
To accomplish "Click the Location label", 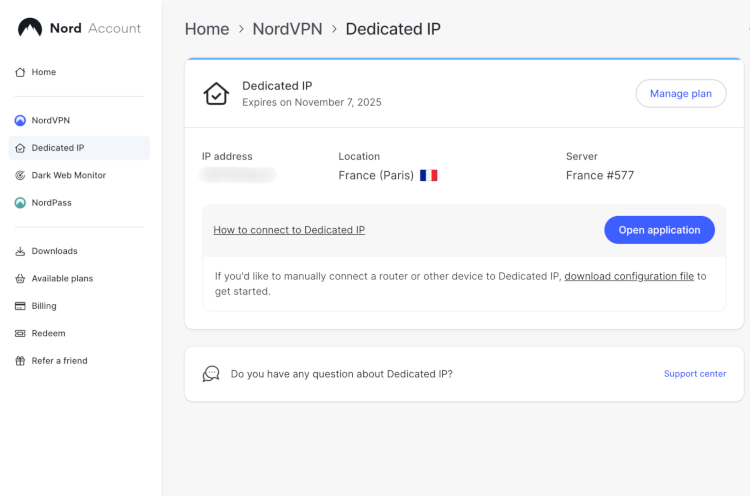I will 359,156.
